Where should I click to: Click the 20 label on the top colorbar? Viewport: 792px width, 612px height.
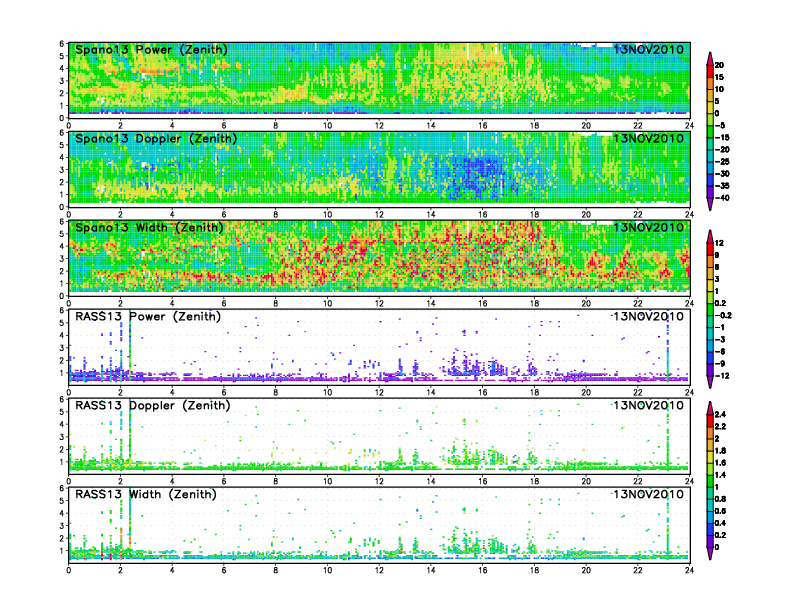point(719,65)
